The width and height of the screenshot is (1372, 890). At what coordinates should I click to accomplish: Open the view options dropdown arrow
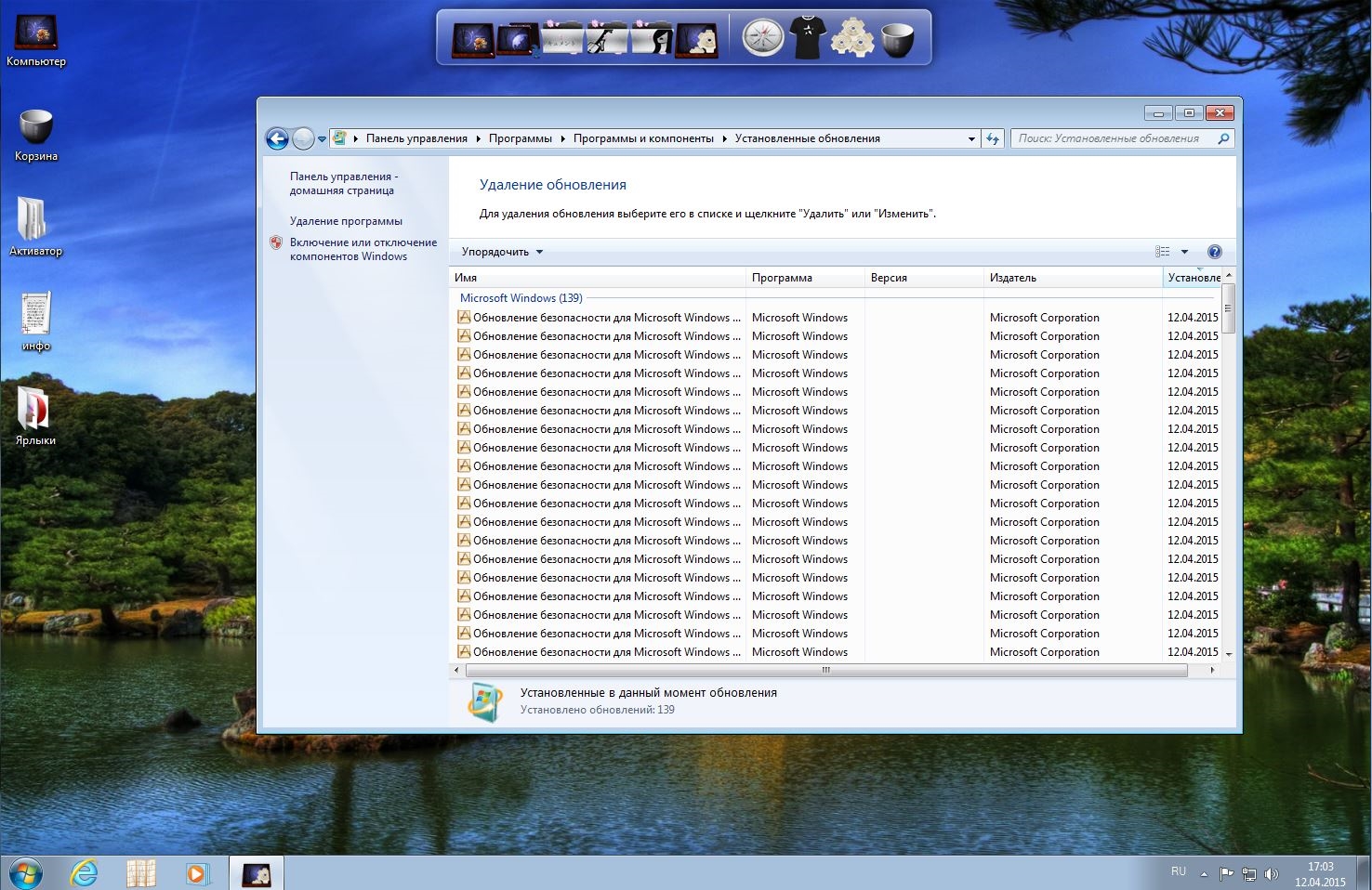tap(1184, 252)
